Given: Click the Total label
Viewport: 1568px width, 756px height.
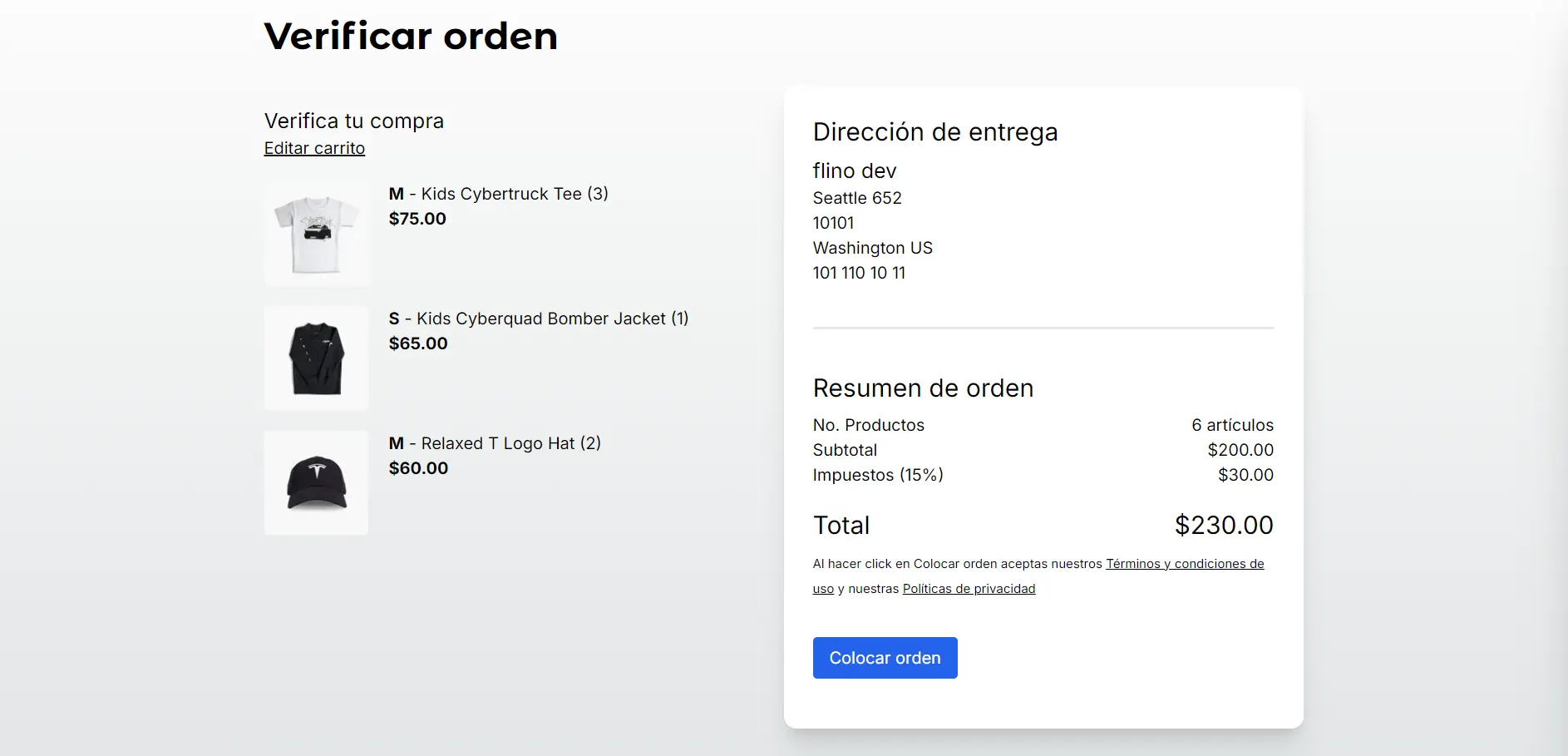Looking at the screenshot, I should click(x=841, y=526).
